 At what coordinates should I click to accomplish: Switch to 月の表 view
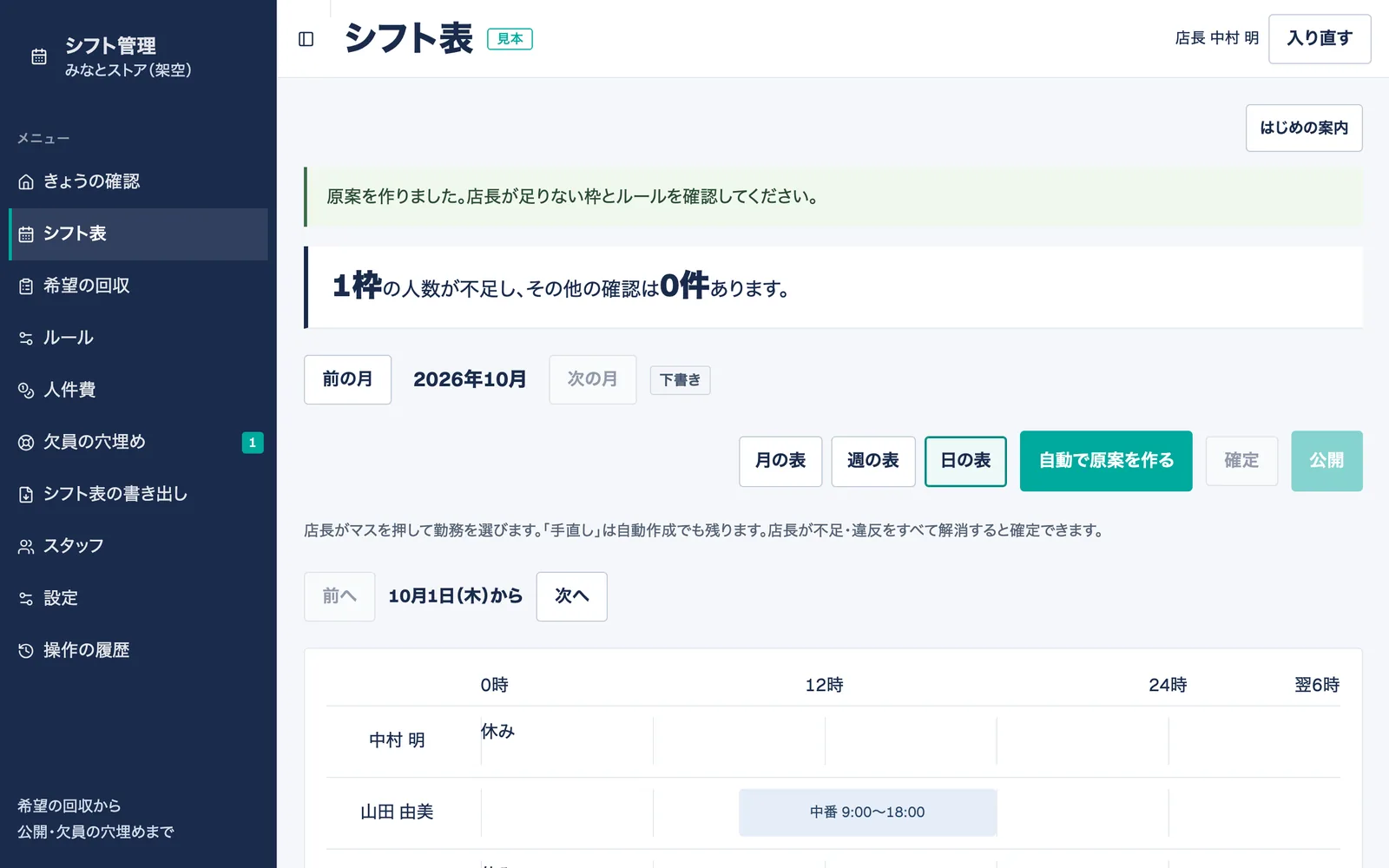click(x=780, y=461)
